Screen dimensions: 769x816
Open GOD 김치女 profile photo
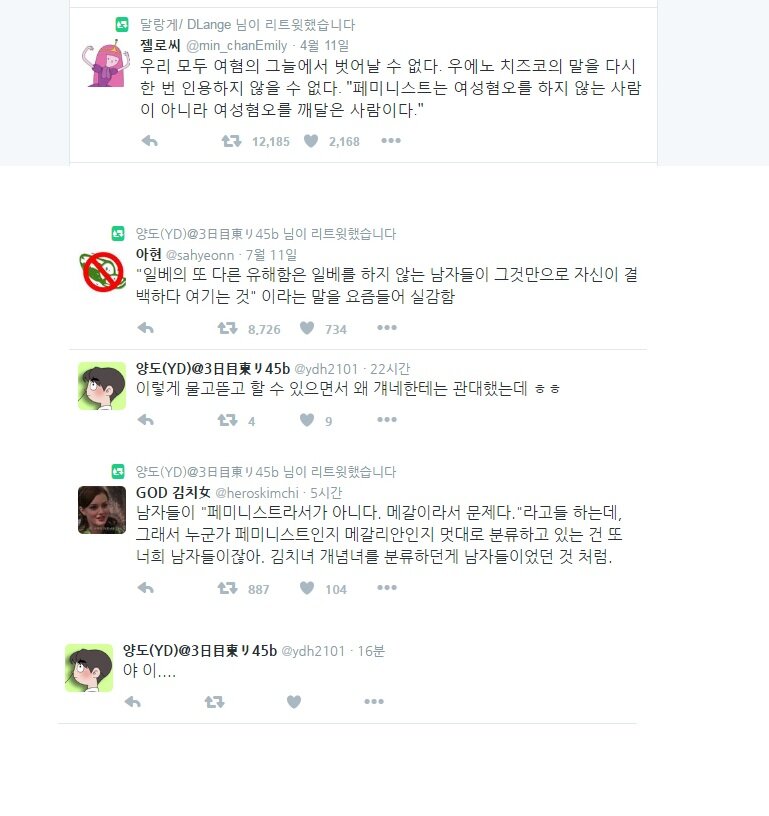coord(102,510)
